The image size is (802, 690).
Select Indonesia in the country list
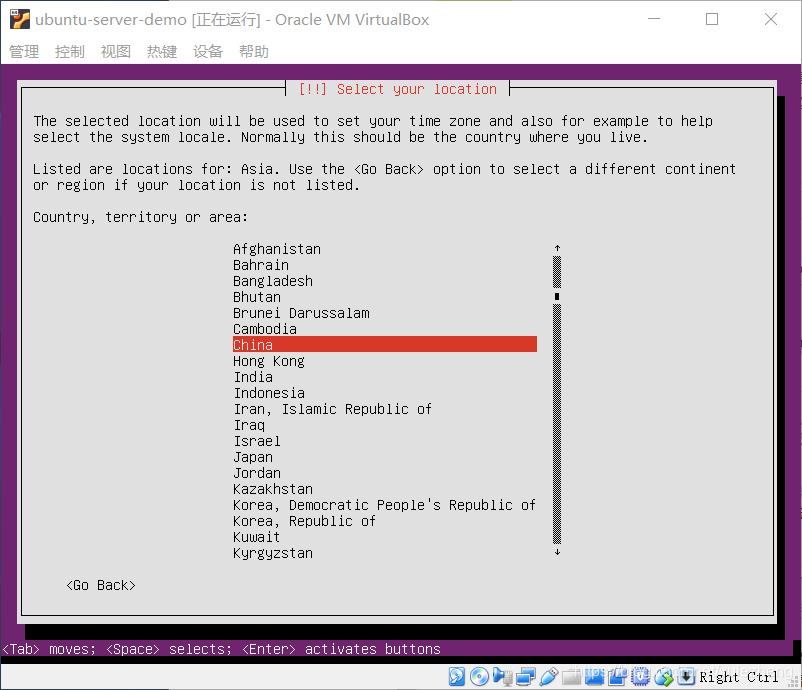(269, 393)
